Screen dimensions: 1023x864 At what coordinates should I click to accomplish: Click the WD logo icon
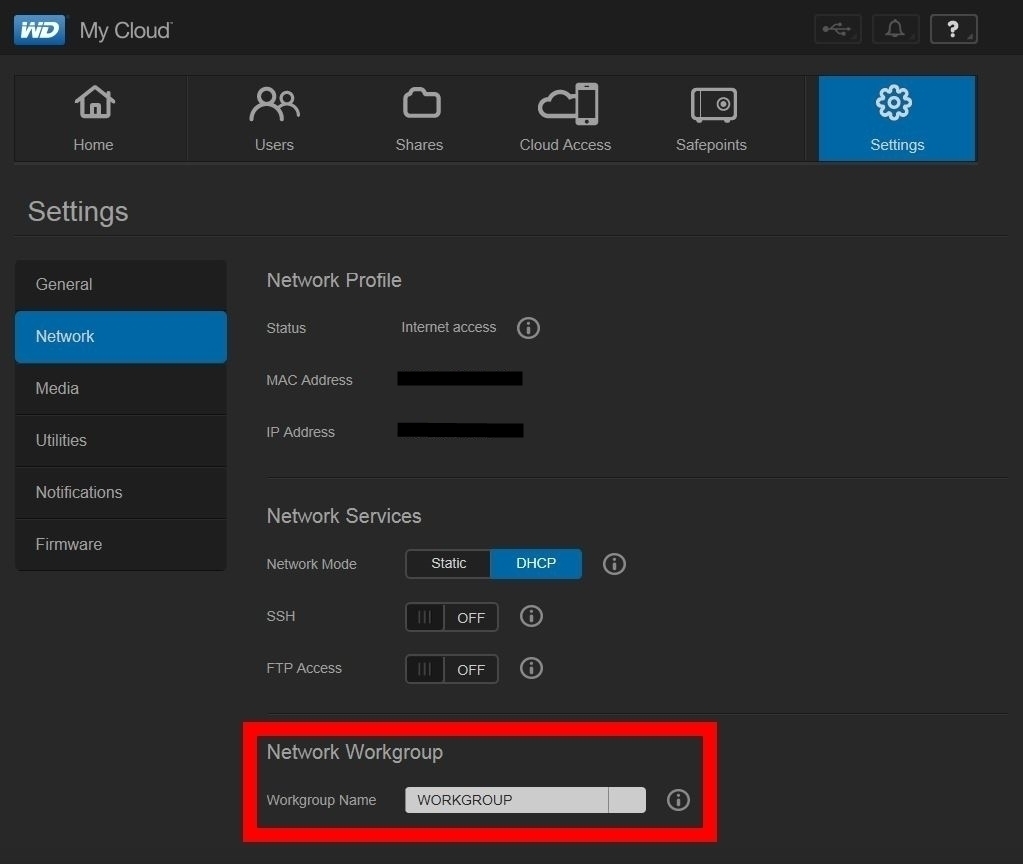[39, 30]
